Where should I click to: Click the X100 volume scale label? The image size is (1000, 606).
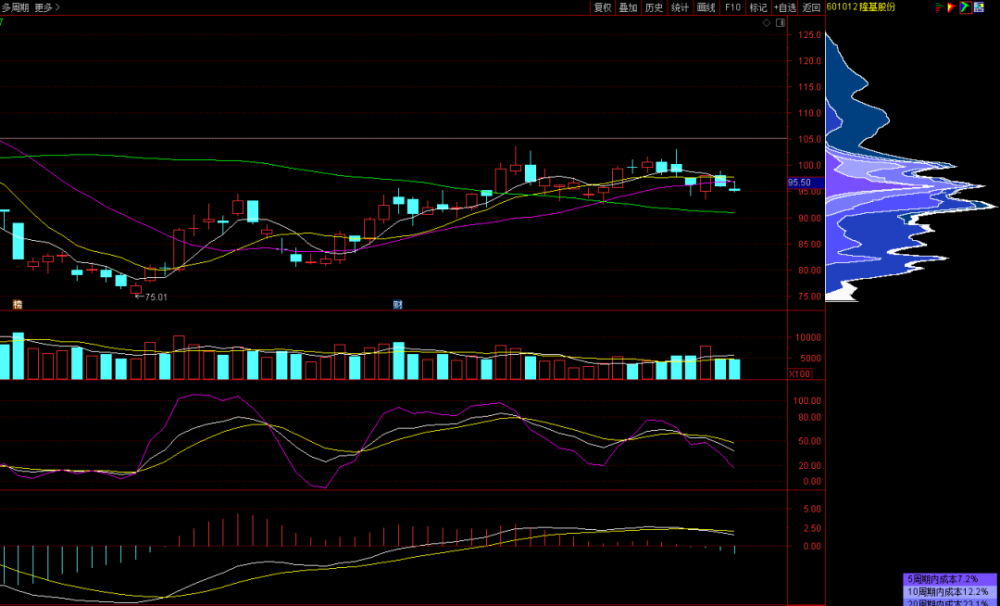pos(800,374)
